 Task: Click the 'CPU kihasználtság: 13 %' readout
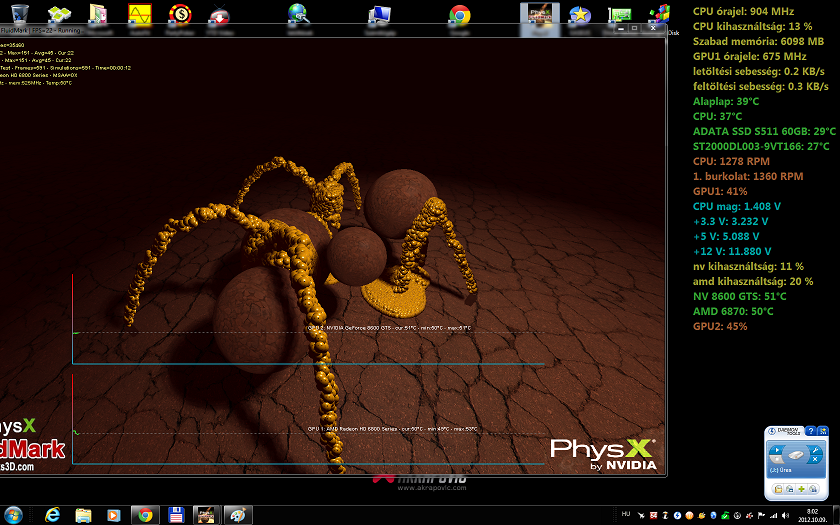[x=752, y=26]
